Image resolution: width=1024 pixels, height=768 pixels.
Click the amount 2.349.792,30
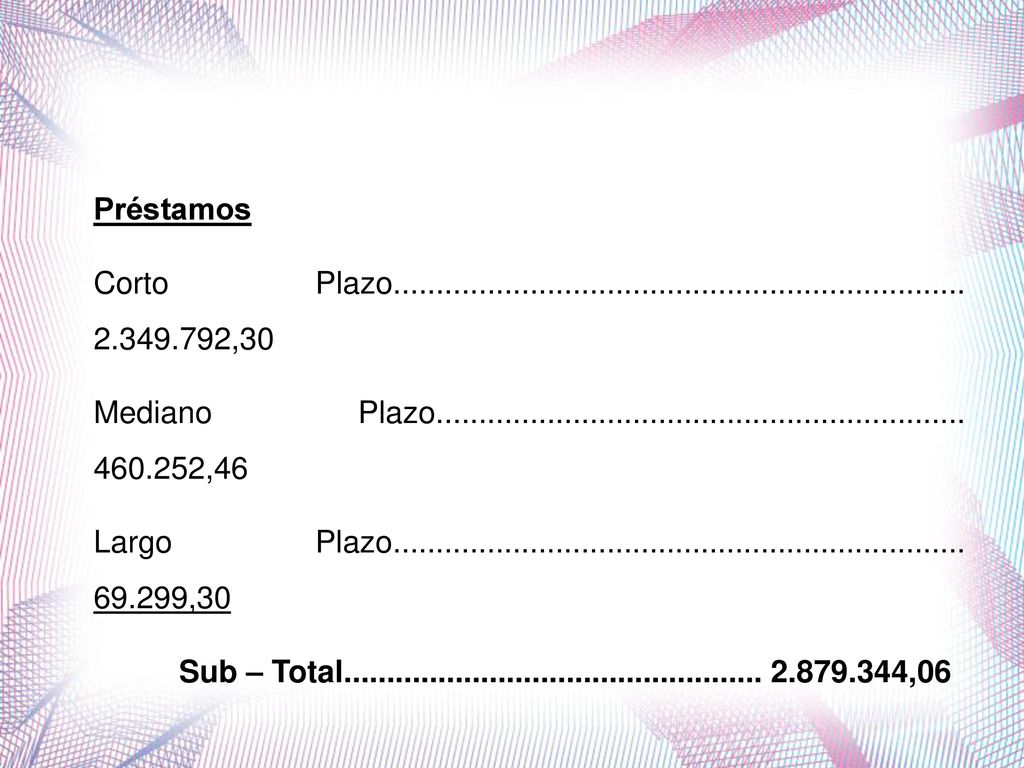click(184, 340)
